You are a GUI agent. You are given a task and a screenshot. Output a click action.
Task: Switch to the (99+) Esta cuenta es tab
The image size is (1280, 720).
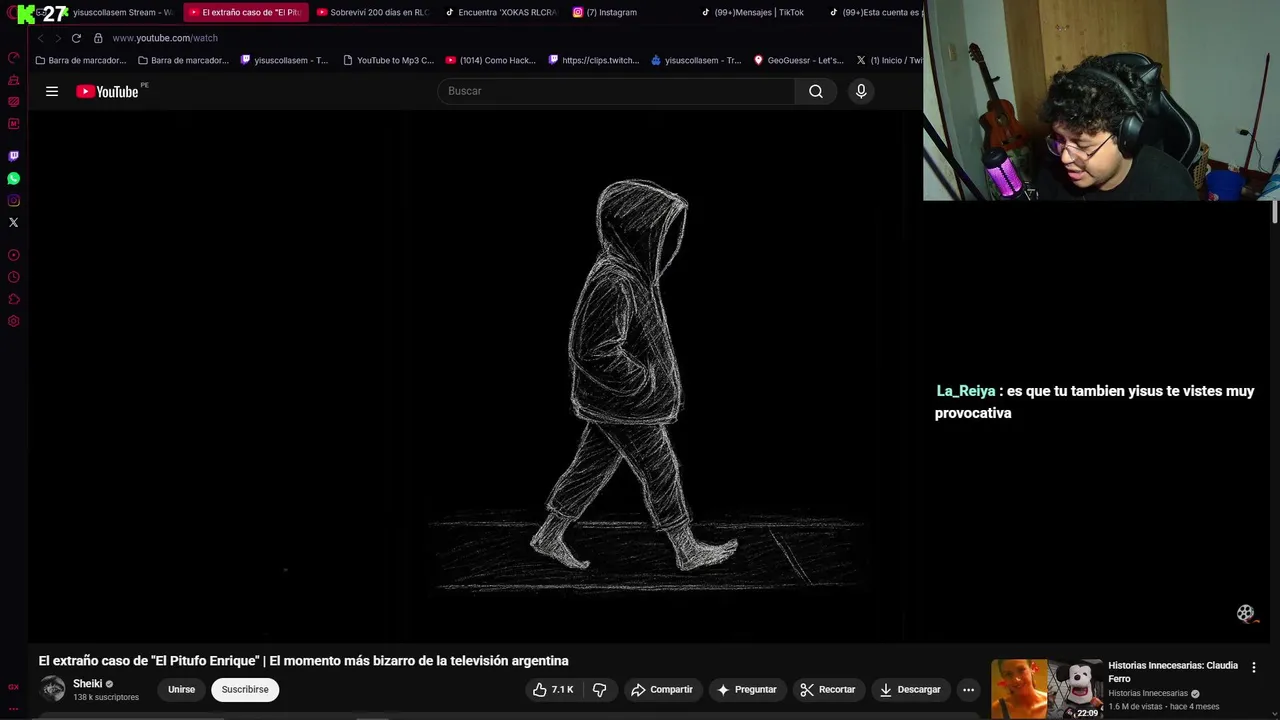click(x=874, y=13)
